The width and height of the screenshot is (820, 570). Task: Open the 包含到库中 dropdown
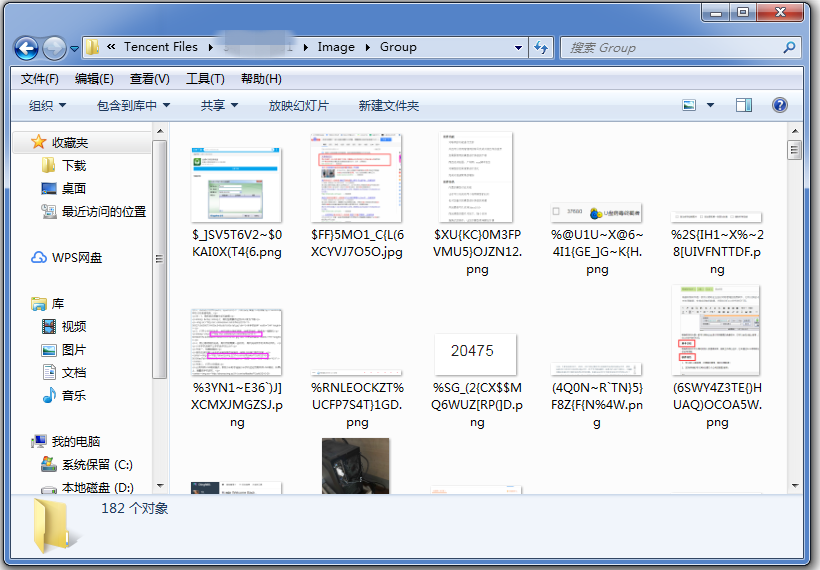pyautogui.click(x=133, y=106)
